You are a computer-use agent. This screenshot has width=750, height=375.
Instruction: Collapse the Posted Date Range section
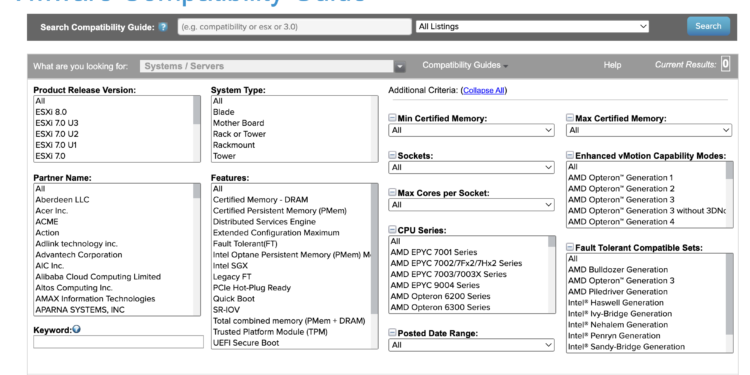pyautogui.click(x=392, y=332)
